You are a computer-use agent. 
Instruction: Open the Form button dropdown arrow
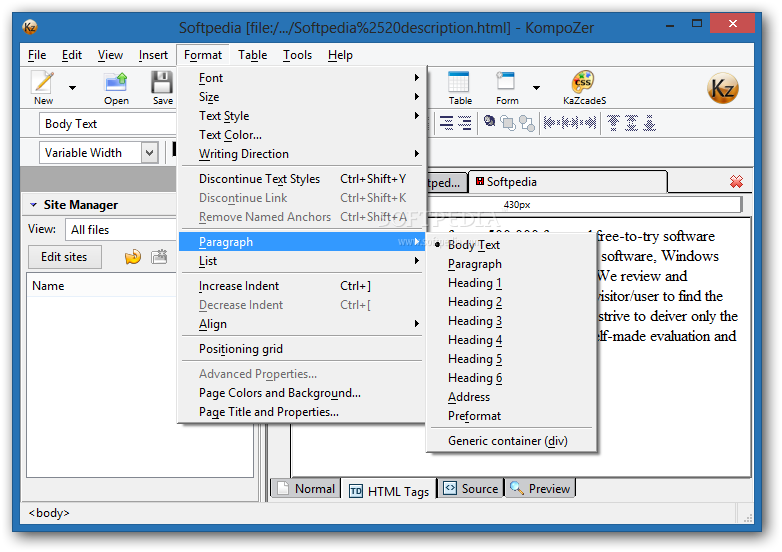pos(536,88)
